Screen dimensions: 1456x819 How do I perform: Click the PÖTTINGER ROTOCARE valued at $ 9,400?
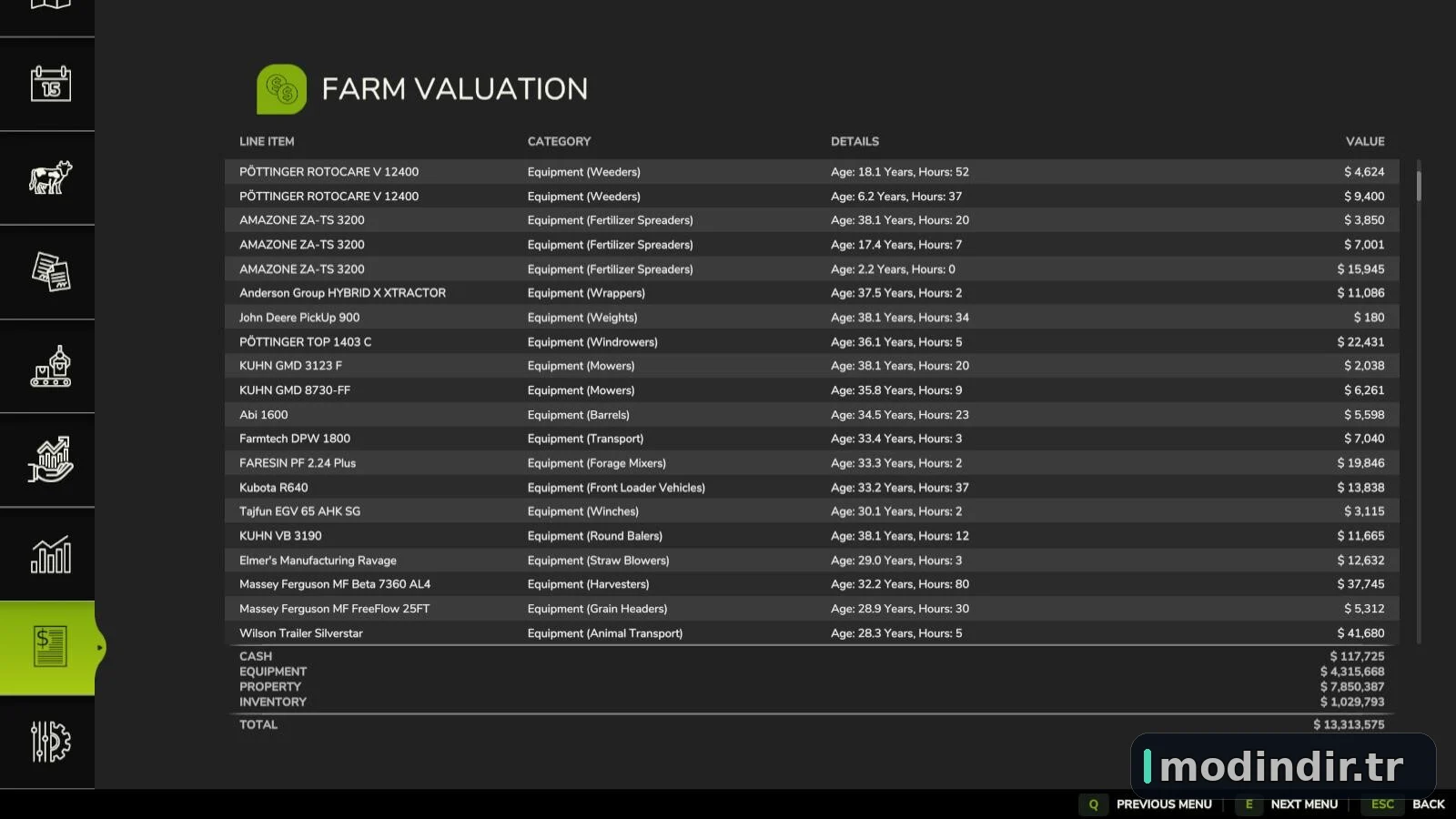pos(812,197)
